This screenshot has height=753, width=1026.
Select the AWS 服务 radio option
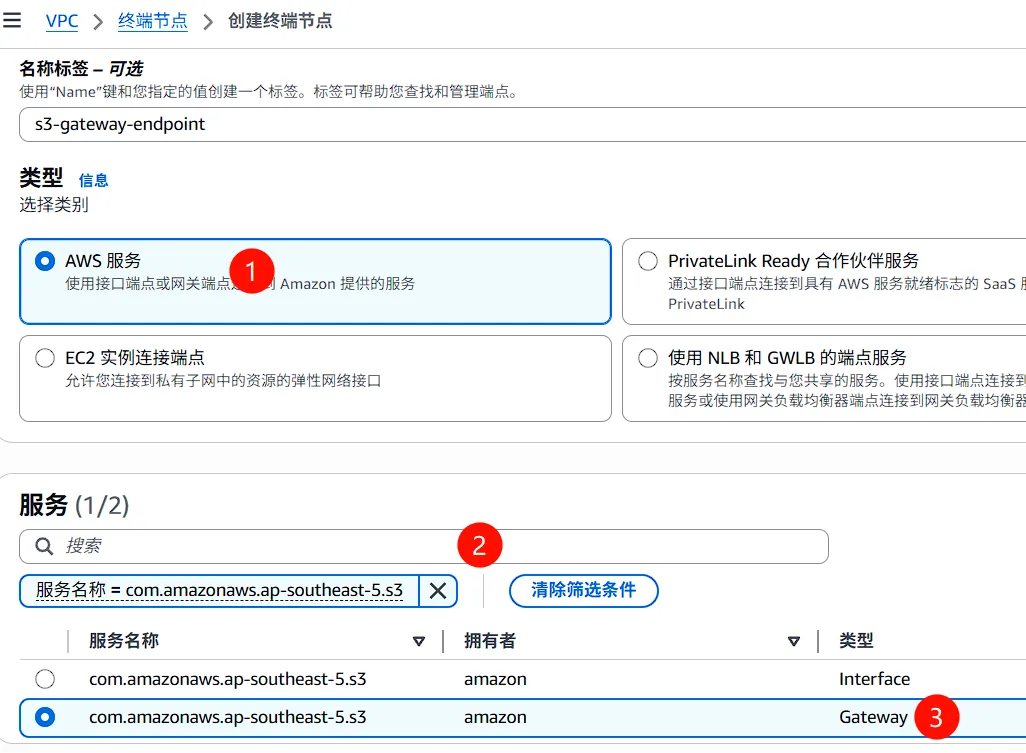click(45, 261)
